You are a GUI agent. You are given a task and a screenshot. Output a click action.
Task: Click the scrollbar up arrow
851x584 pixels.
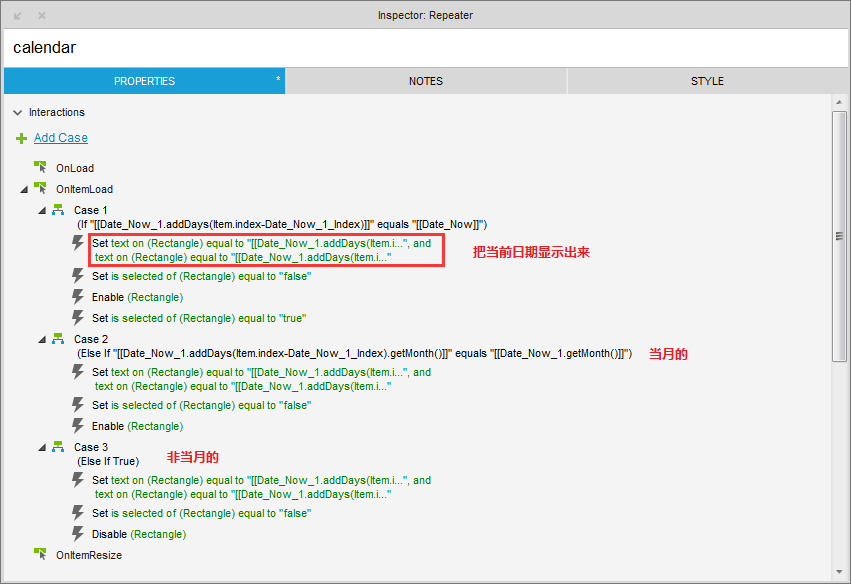[x=839, y=102]
